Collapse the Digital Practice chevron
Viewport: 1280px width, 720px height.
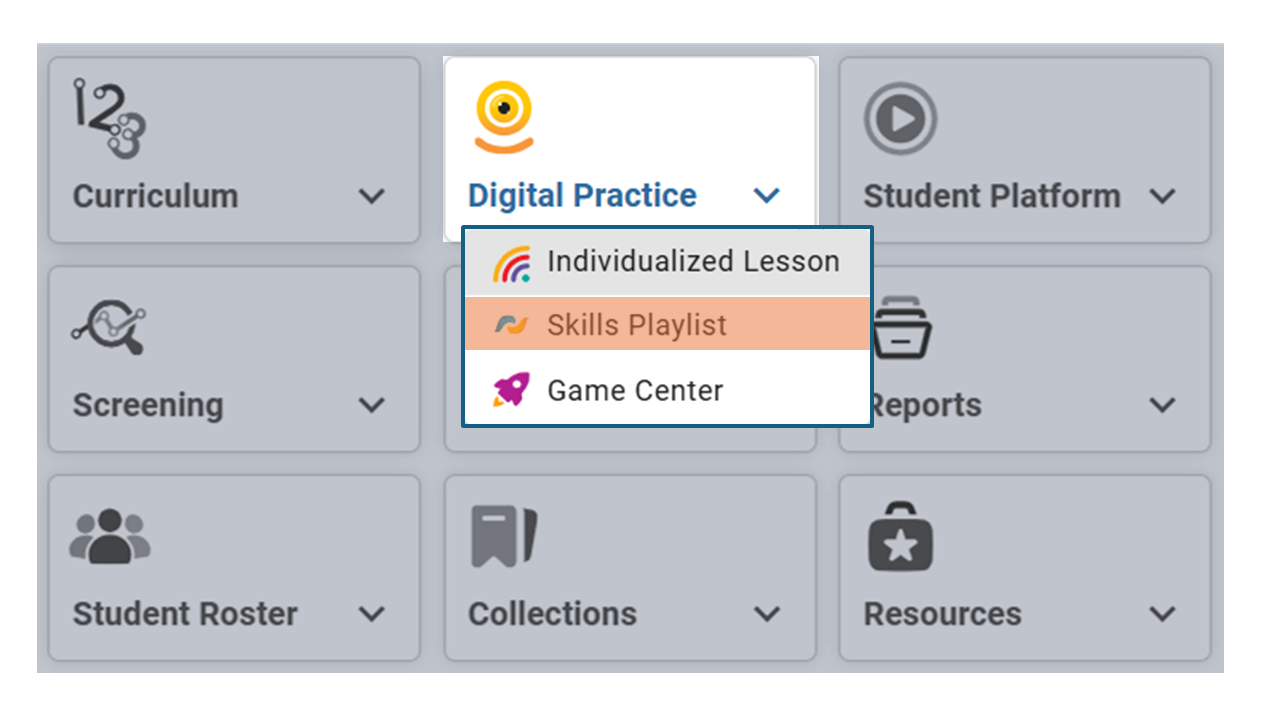point(767,196)
